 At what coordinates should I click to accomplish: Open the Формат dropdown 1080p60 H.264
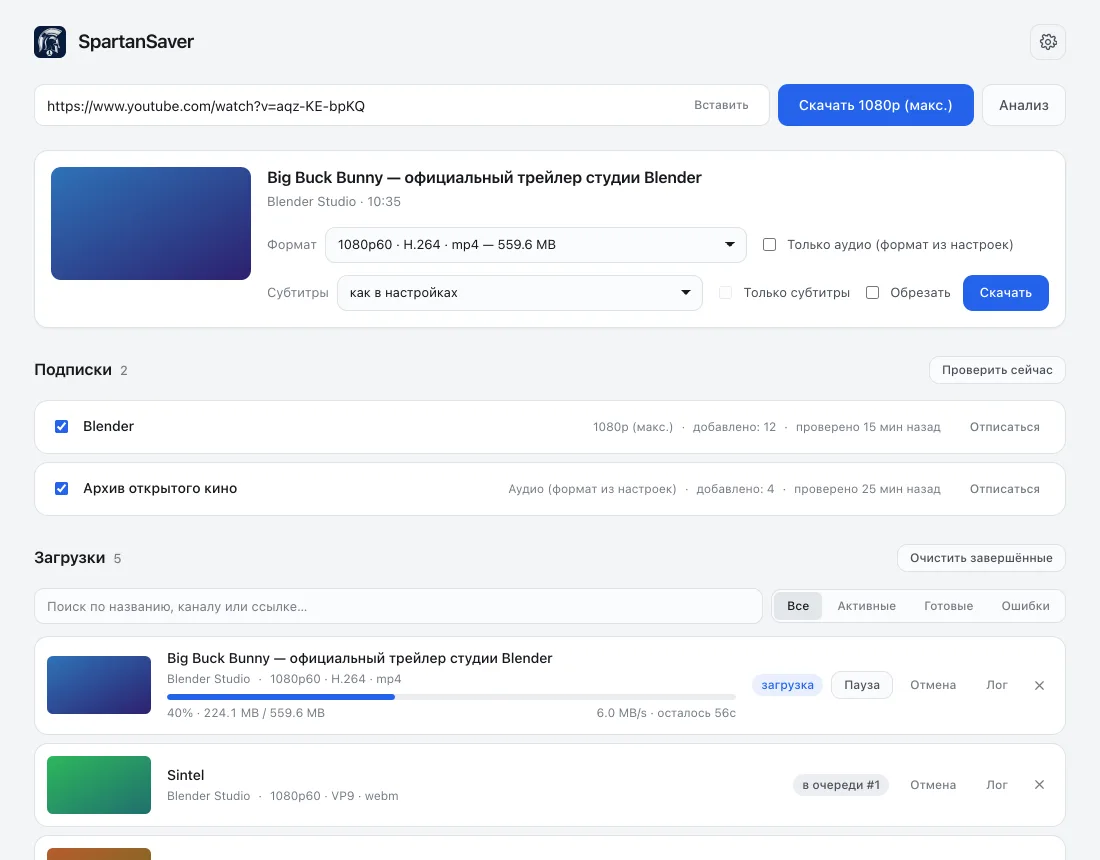point(535,245)
